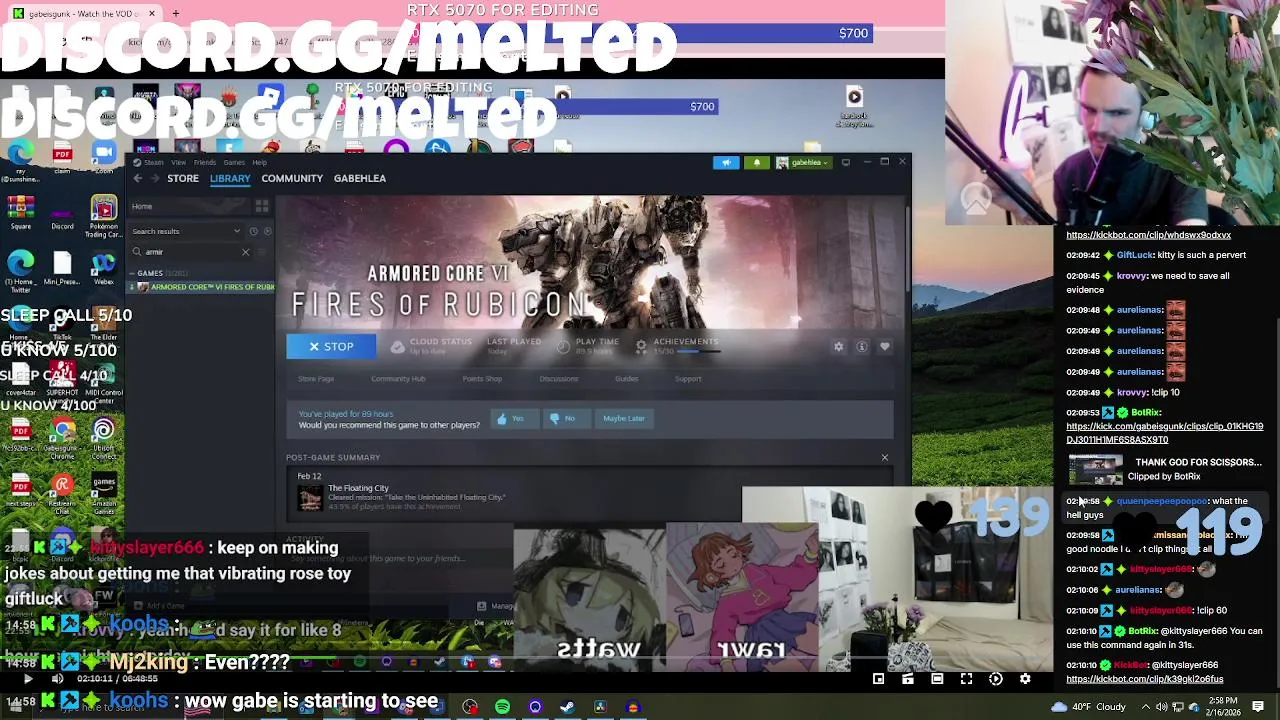Open the STORE tab in Steam
The height and width of the screenshot is (720, 1280).
click(x=183, y=178)
